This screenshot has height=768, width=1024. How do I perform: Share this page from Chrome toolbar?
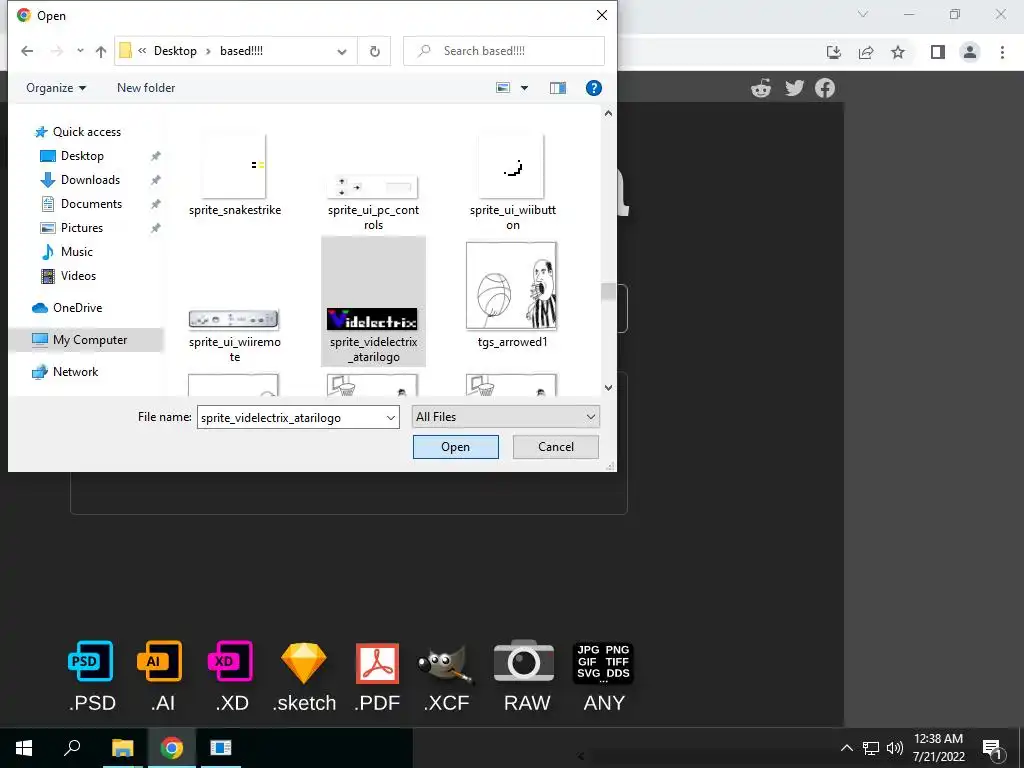(866, 52)
